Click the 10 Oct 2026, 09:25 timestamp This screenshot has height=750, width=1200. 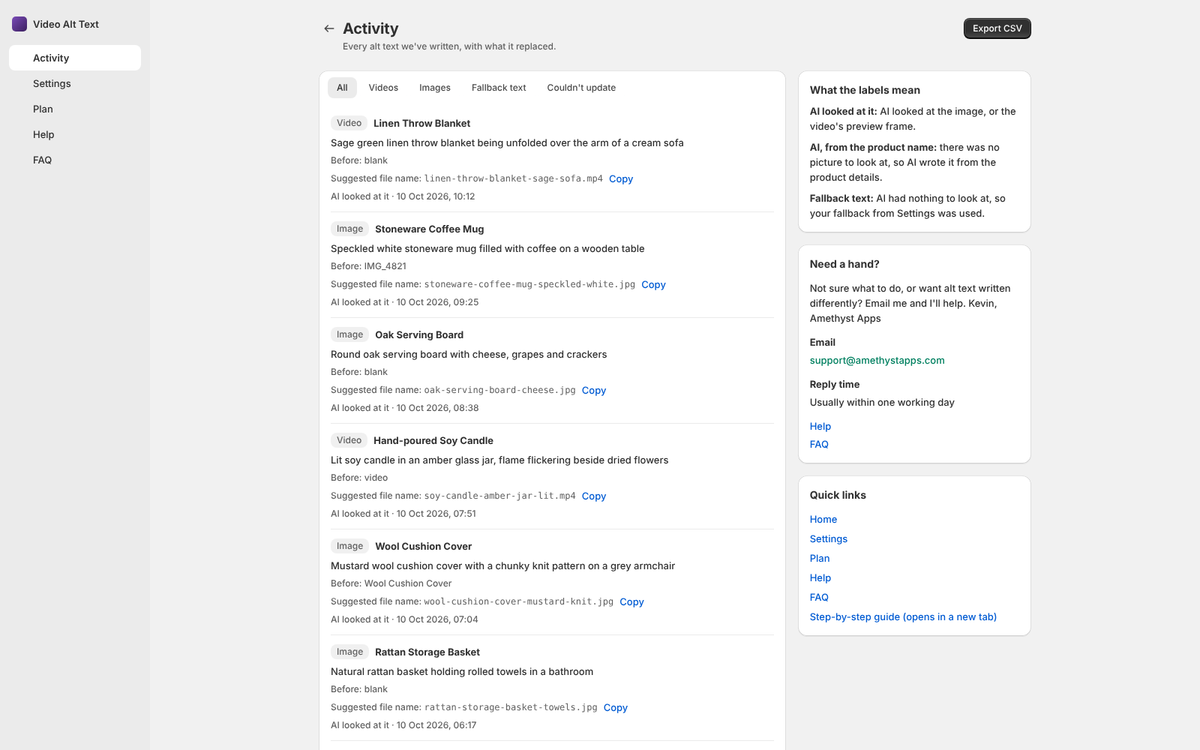[438, 302]
